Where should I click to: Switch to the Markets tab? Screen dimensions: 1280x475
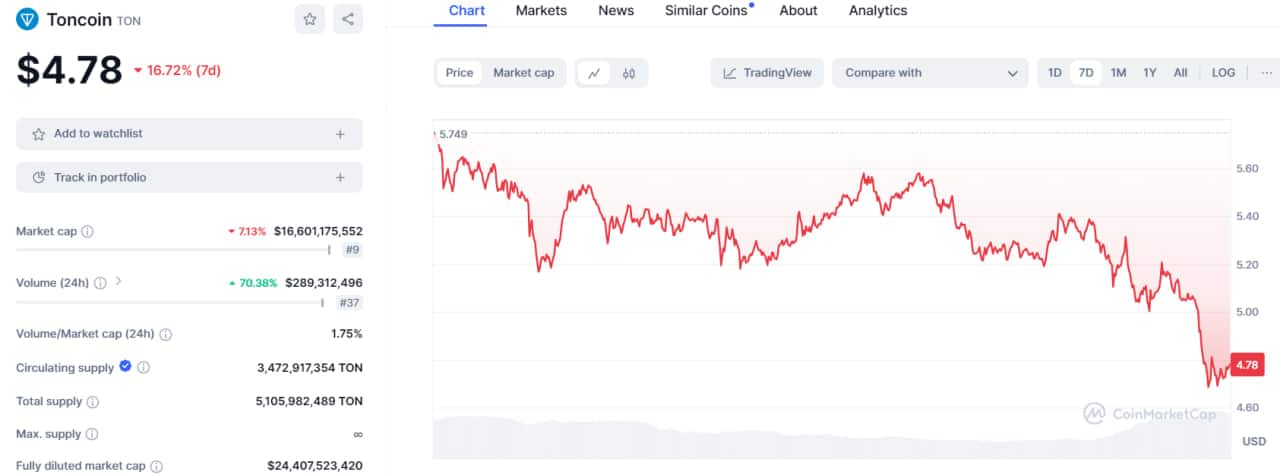pos(541,11)
